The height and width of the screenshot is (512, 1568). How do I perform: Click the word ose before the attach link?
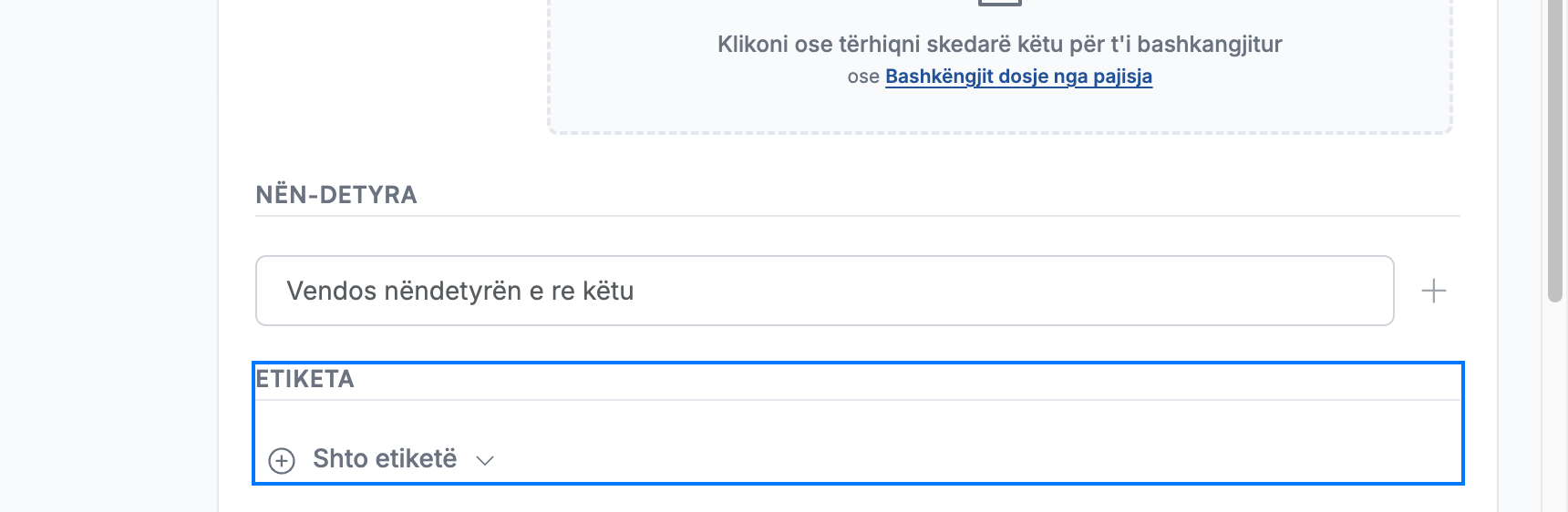tap(863, 77)
